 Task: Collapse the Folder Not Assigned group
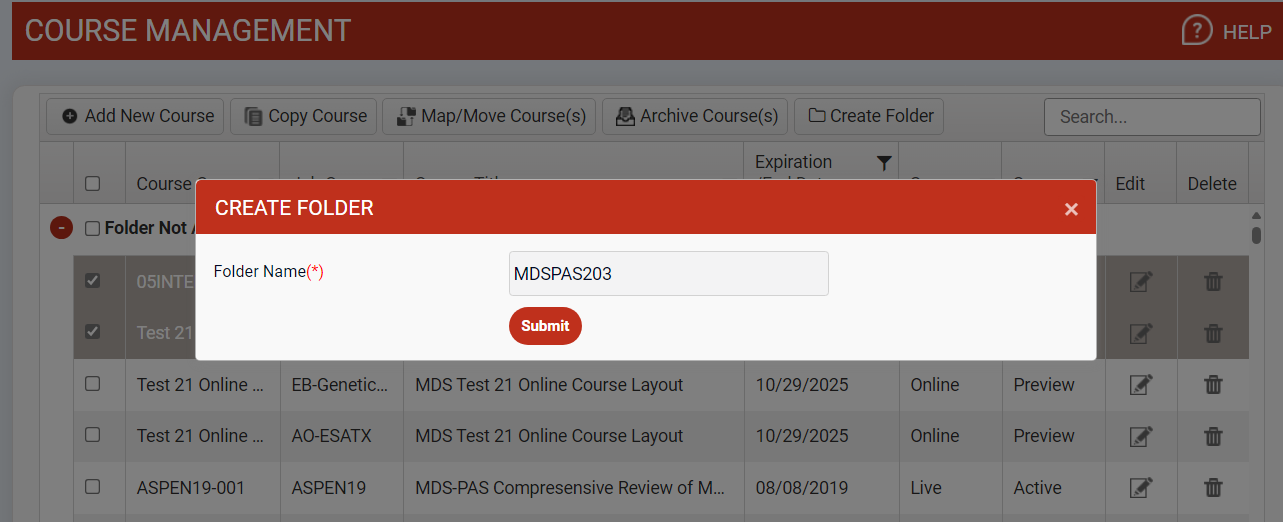61,228
